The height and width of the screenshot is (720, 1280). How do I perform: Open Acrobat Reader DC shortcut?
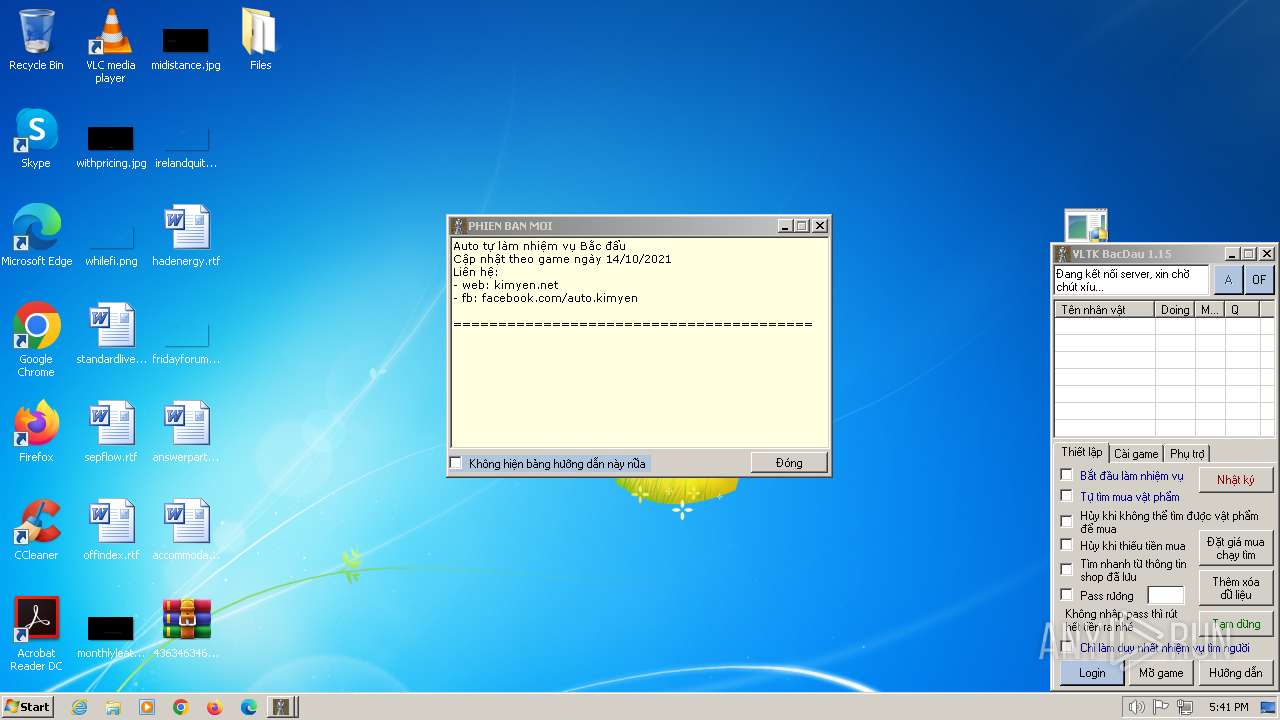coord(36,634)
